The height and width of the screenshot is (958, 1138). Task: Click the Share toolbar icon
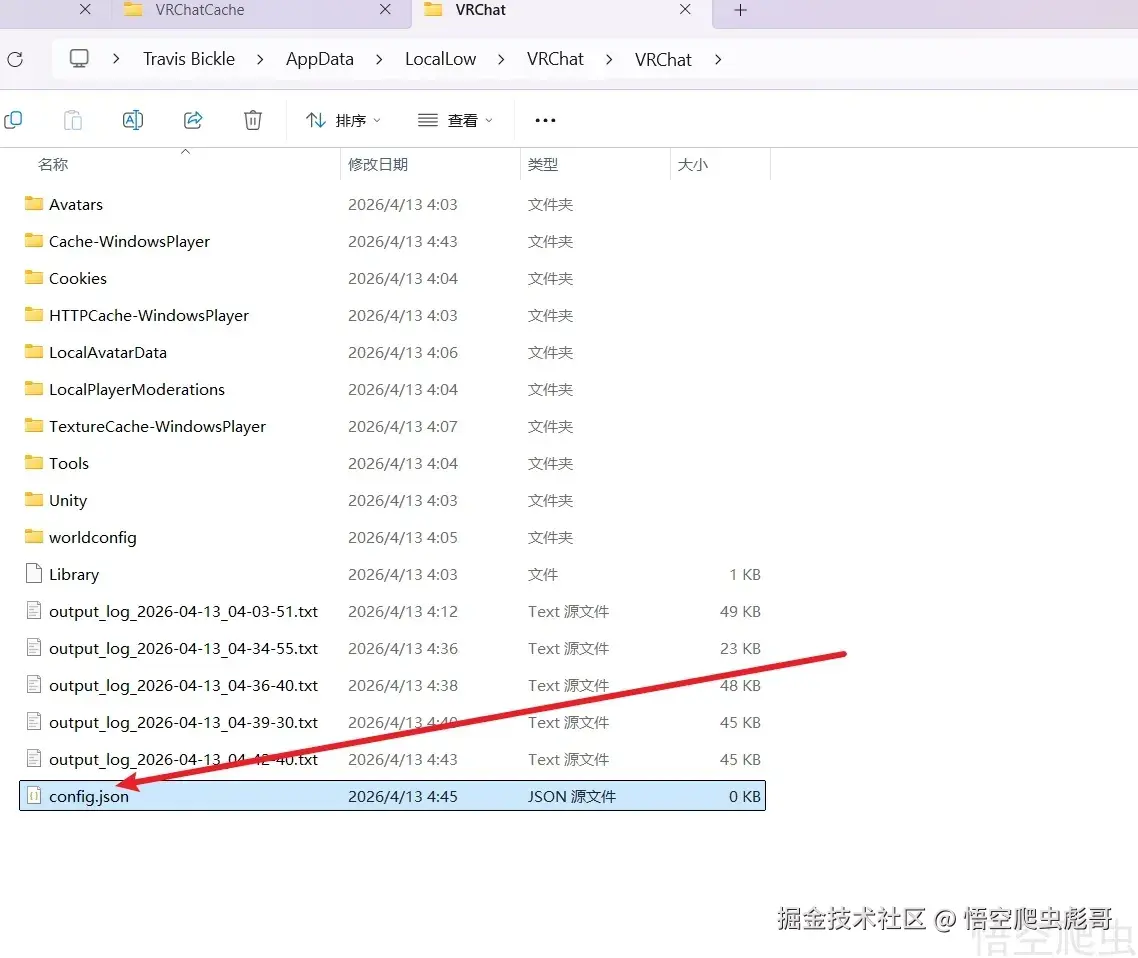(x=193, y=120)
